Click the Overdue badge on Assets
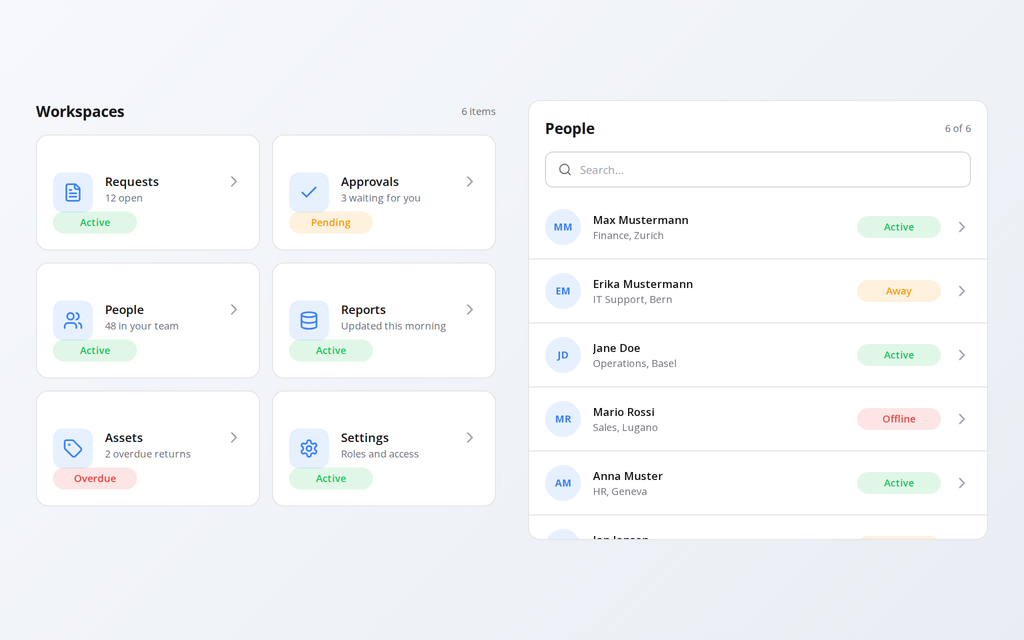 tap(95, 479)
